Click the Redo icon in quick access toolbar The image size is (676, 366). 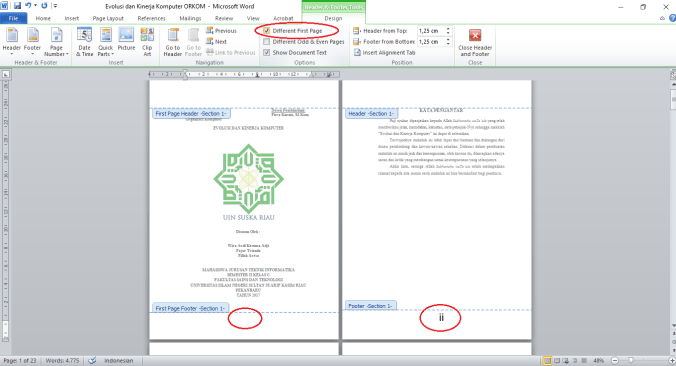(x=44, y=6)
